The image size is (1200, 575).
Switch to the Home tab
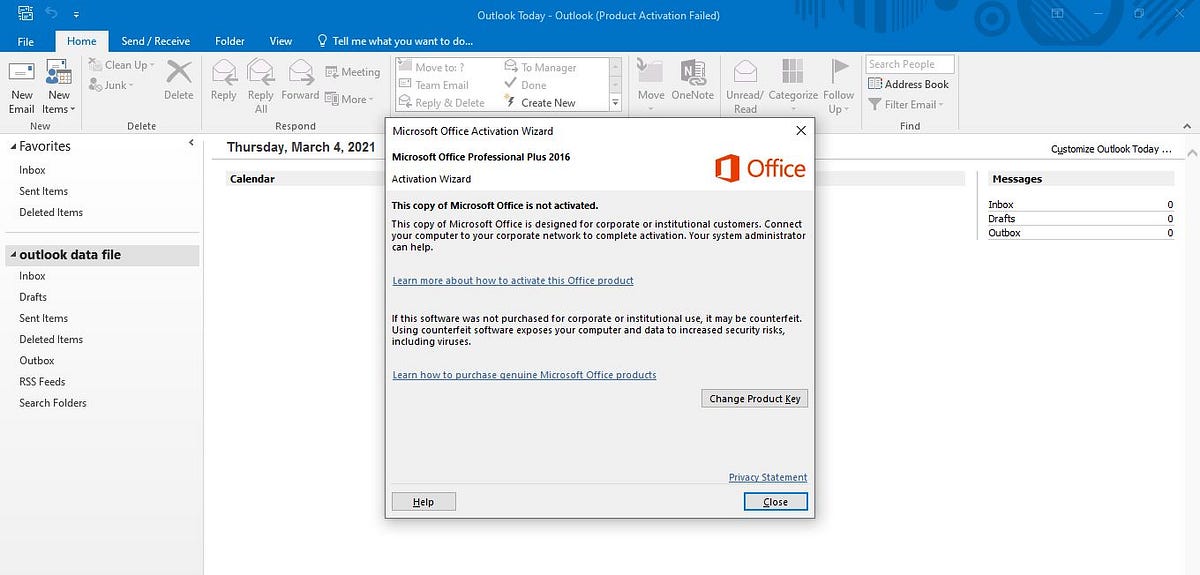click(82, 41)
